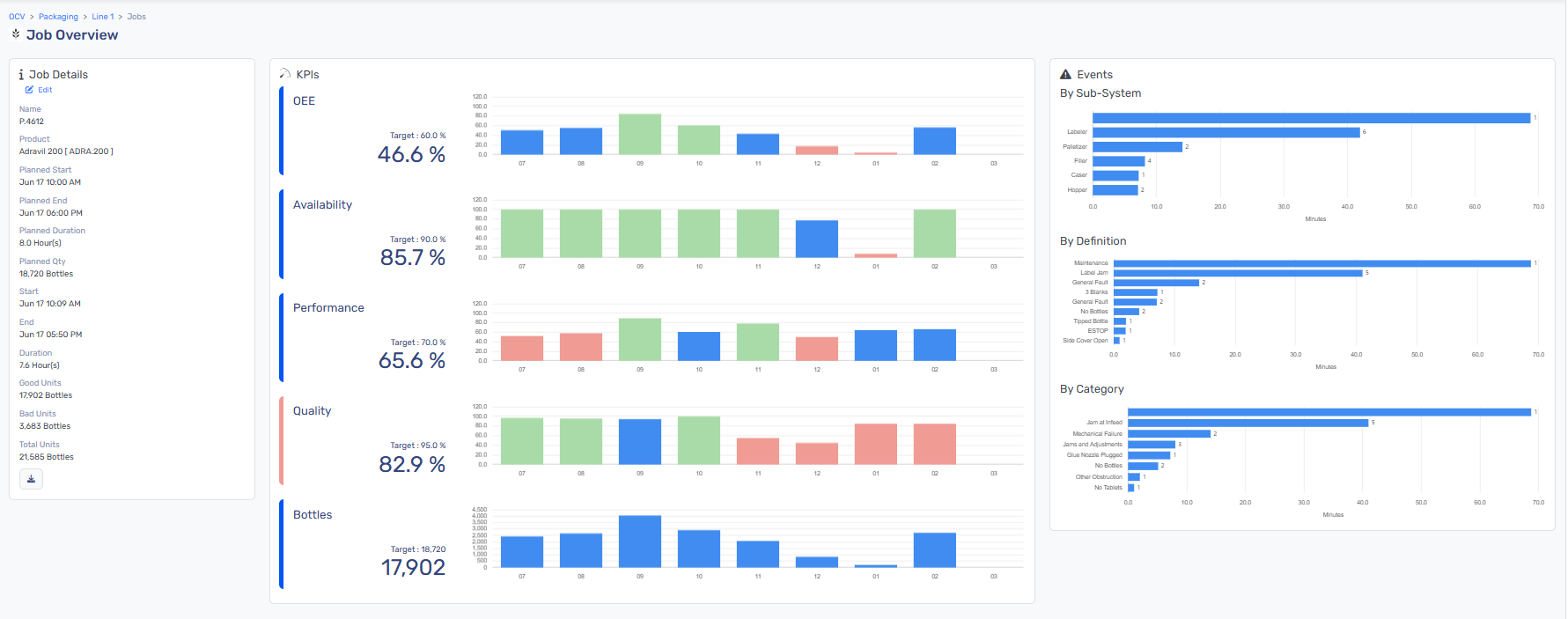Click the Other Obstruction label

click(1099, 477)
